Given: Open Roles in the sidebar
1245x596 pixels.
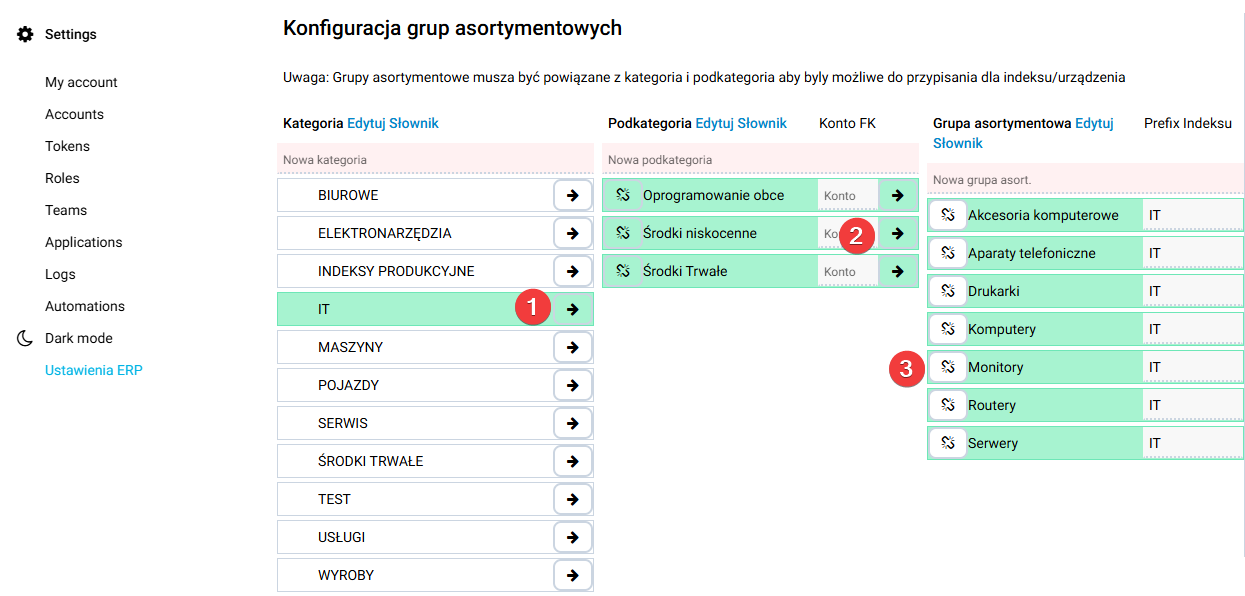Looking at the screenshot, I should click(x=62, y=178).
